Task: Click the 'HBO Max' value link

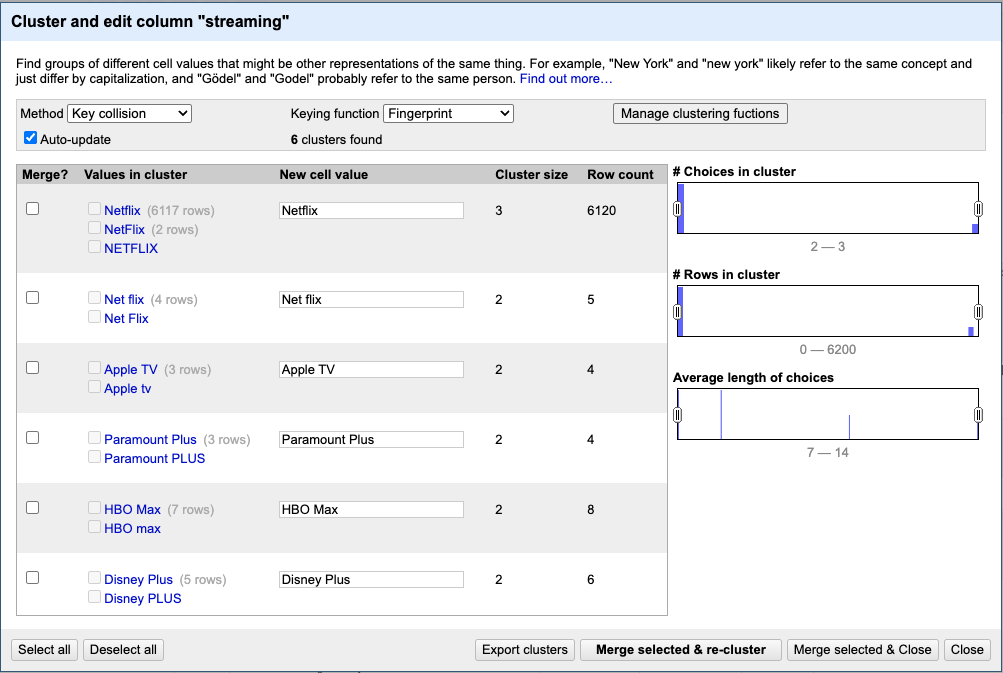Action: click(132, 509)
